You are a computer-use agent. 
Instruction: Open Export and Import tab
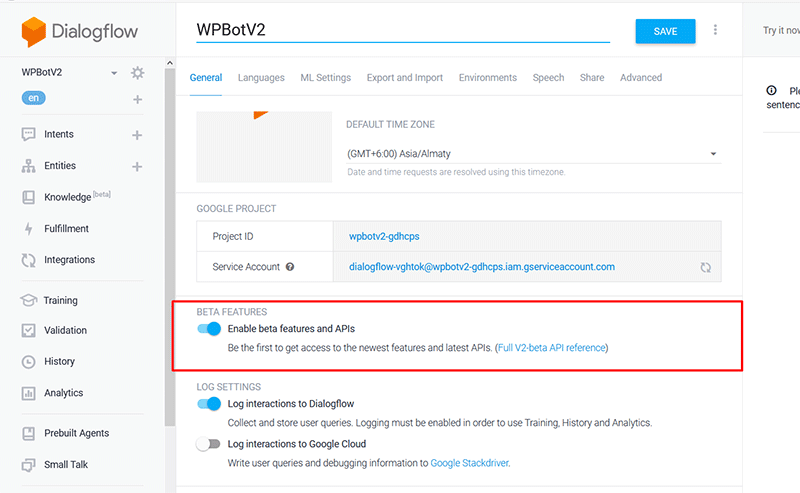coord(404,78)
